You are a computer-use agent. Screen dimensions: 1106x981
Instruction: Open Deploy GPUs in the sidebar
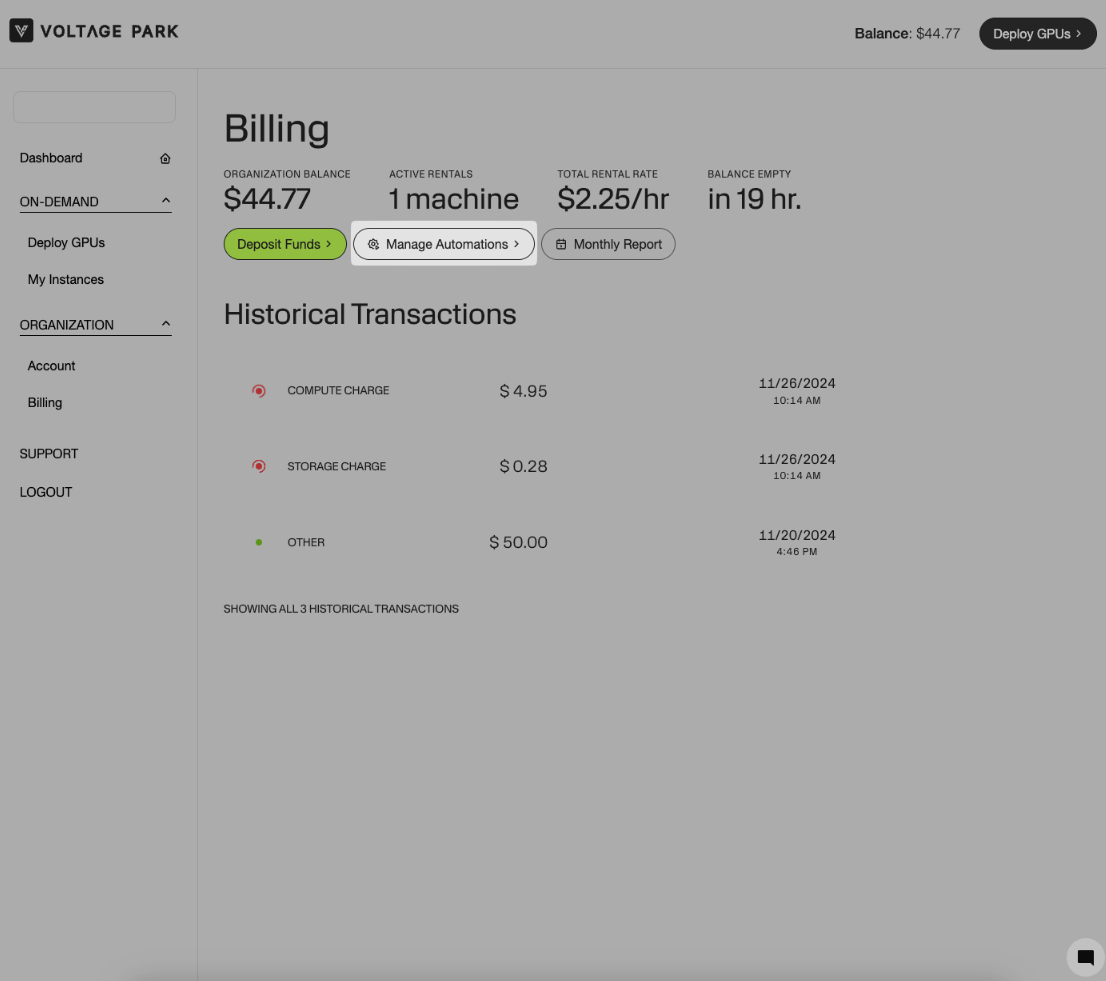pyautogui.click(x=66, y=242)
